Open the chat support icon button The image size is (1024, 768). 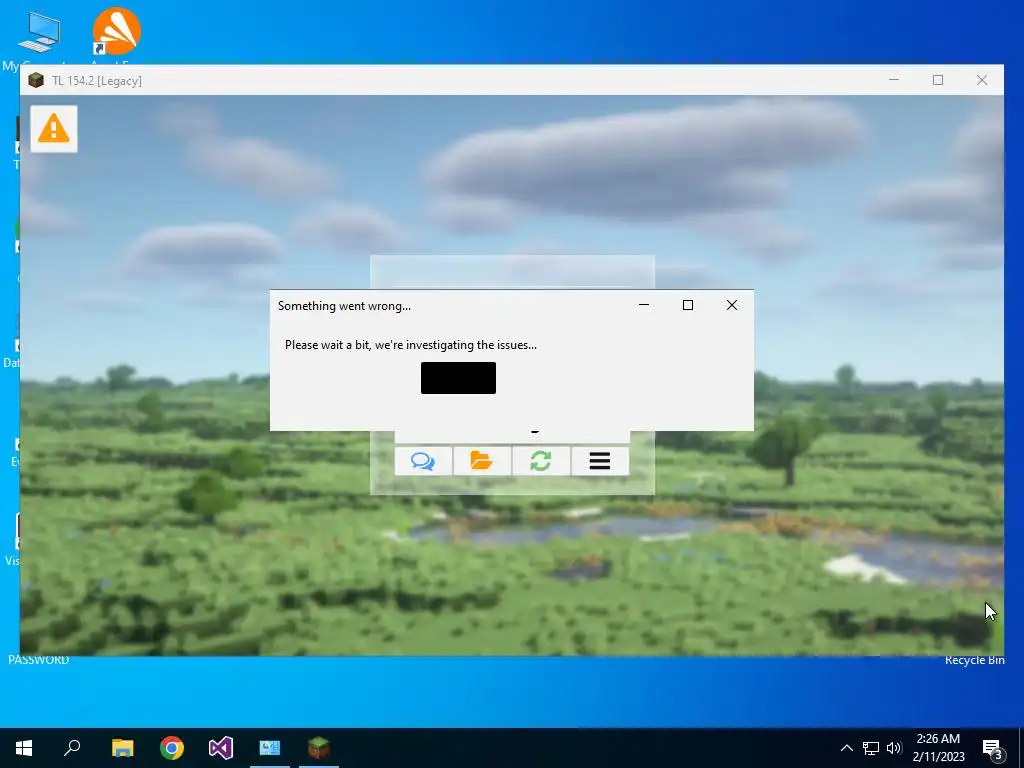423,461
